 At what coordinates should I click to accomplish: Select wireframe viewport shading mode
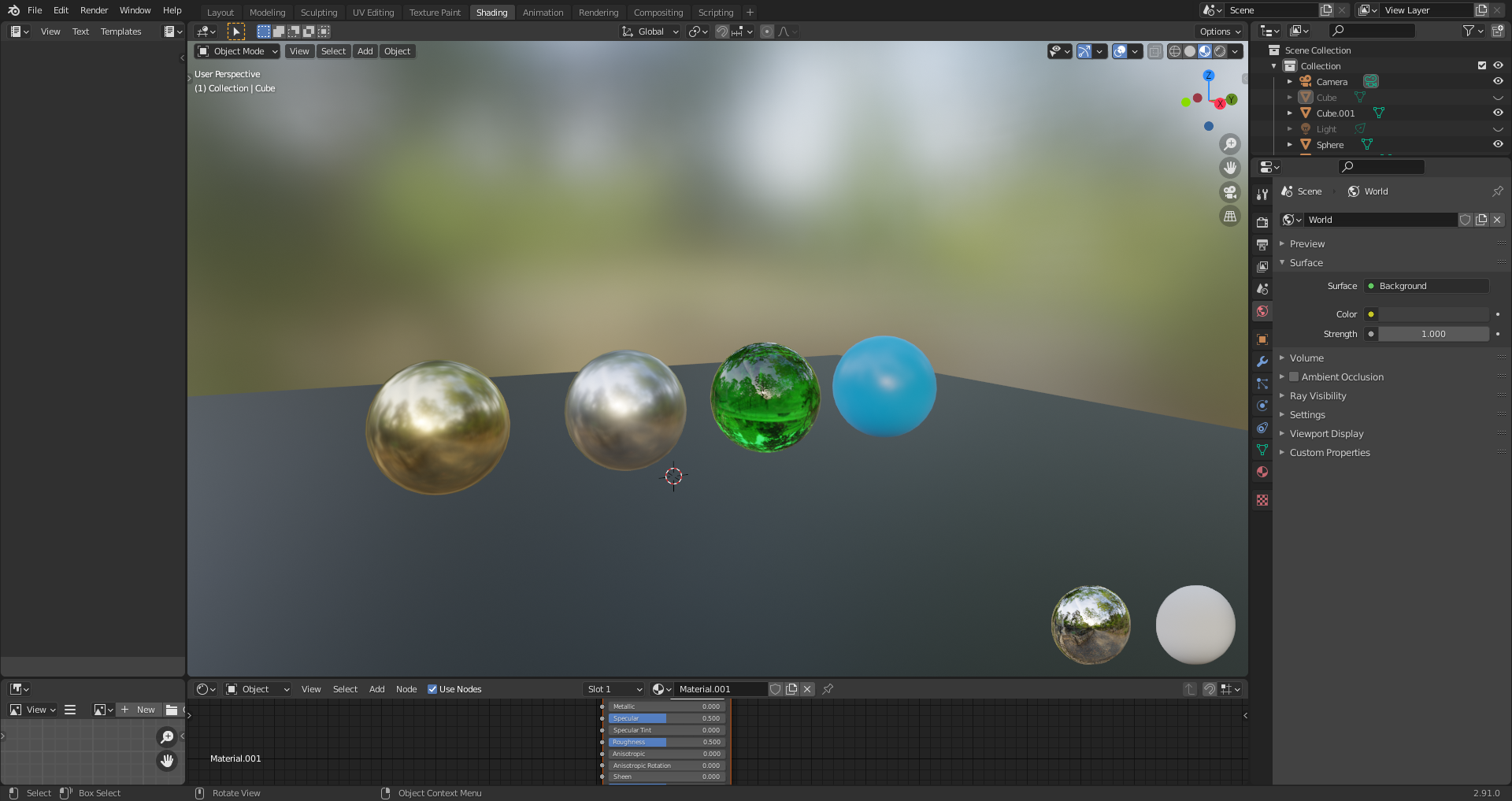tap(1175, 51)
